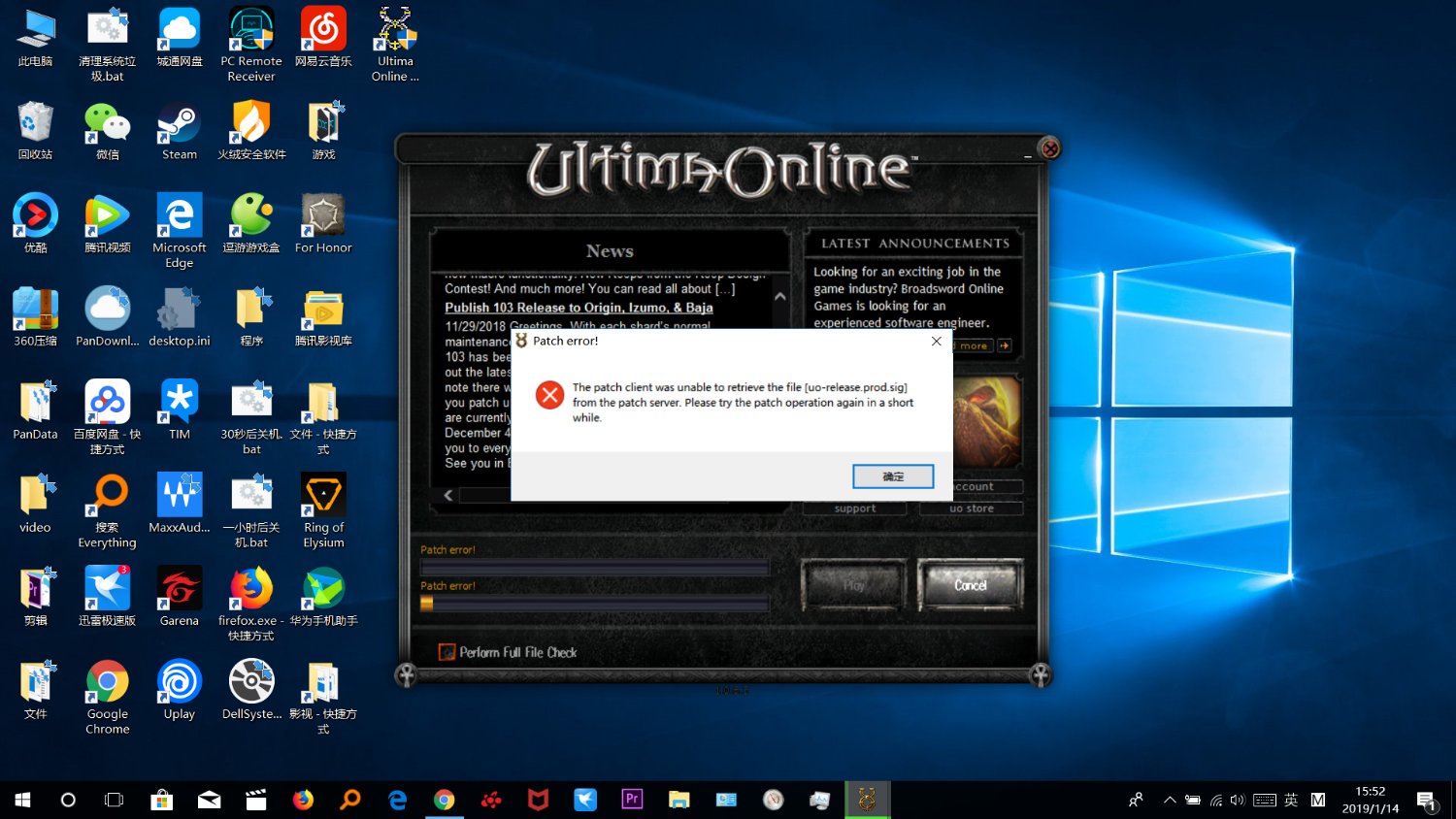Click the upper patch progress bar

[594, 568]
